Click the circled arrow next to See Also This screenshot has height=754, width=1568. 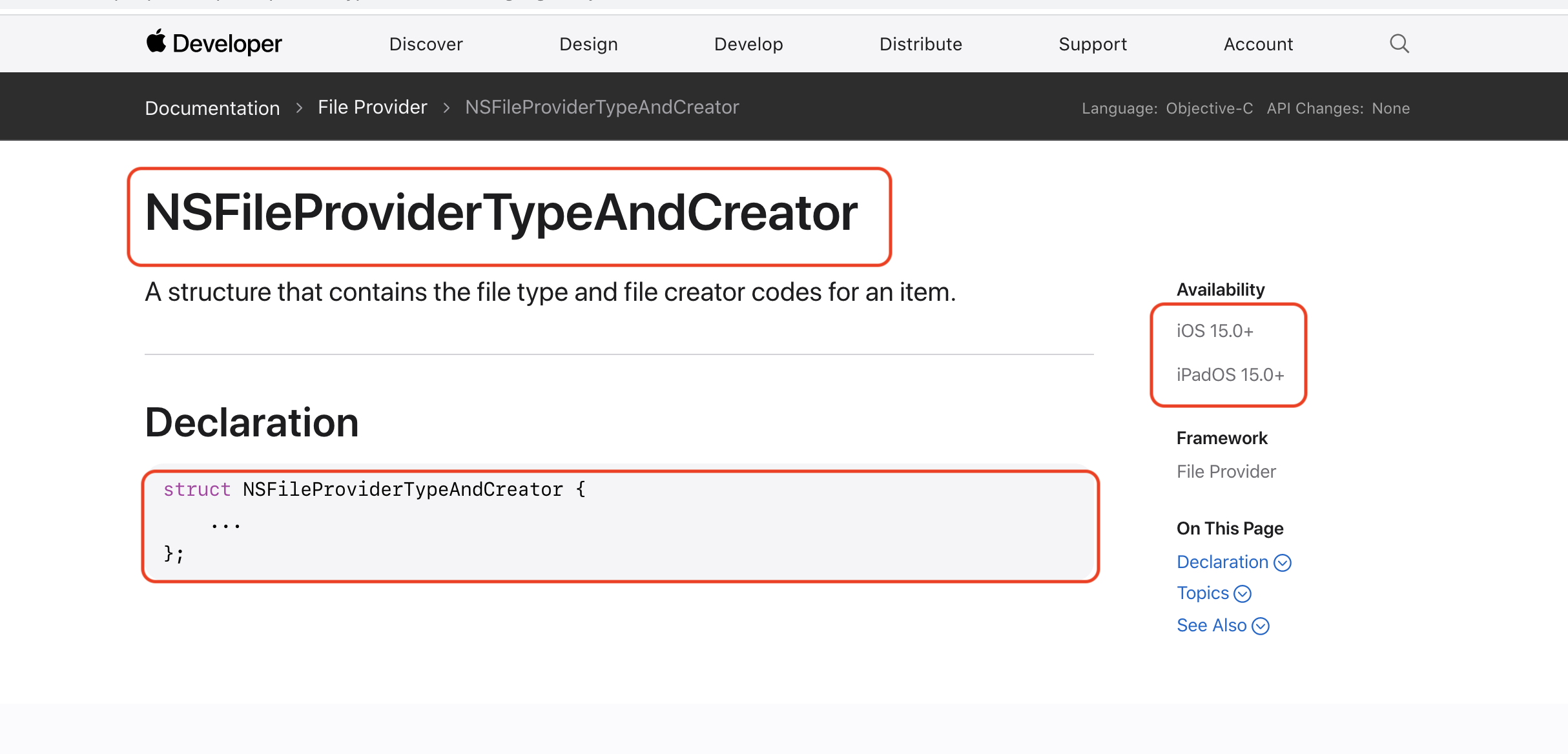click(x=1261, y=626)
